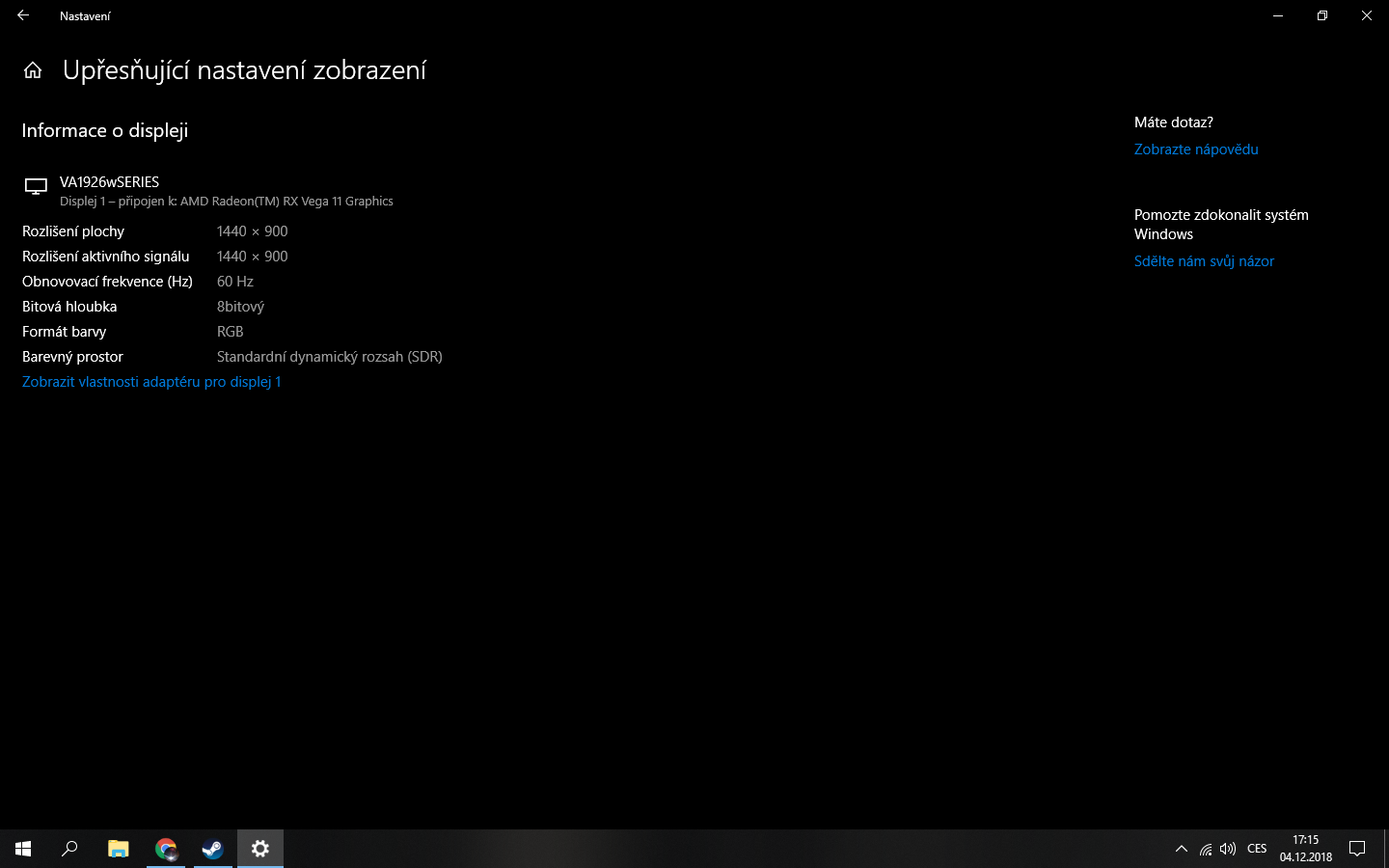1389x868 pixels.
Task: Click Standardní dynamický rozsah (SDR) value
Action: (x=330, y=357)
